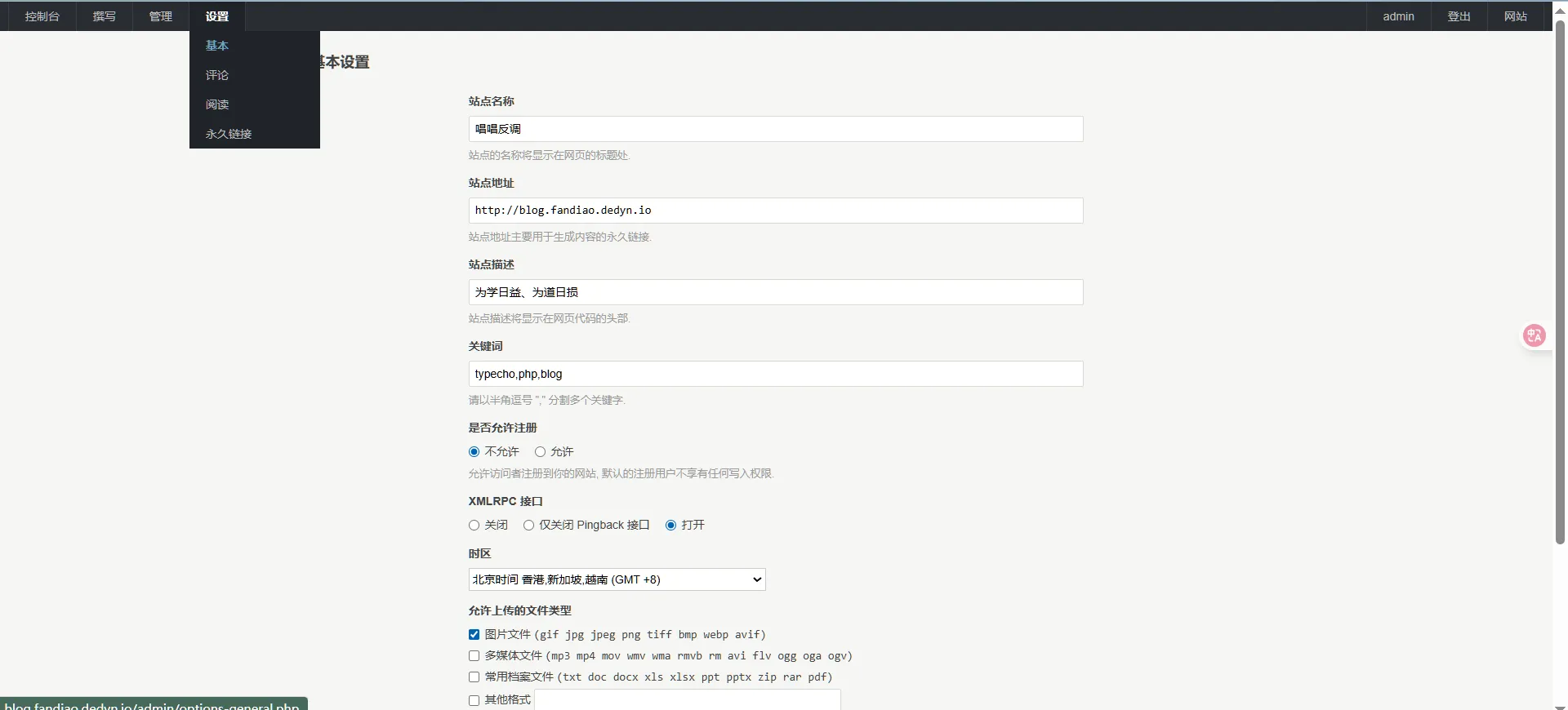This screenshot has height=710, width=1568.
Task: Click the 登出 logout link
Action: click(x=1459, y=16)
